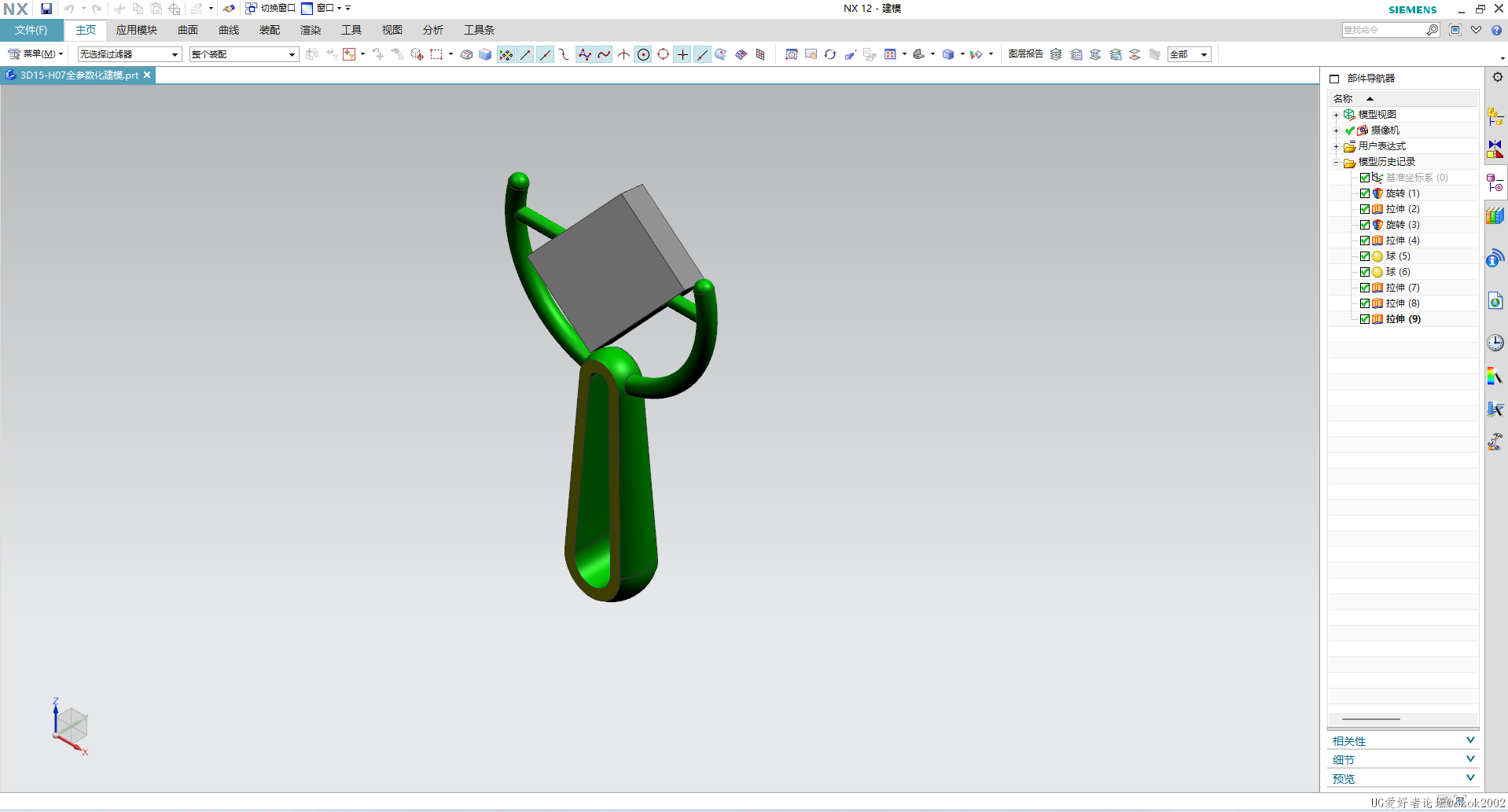1508x812 pixels.
Task: Open the 整个装配 scope combo box
Action: 244,54
